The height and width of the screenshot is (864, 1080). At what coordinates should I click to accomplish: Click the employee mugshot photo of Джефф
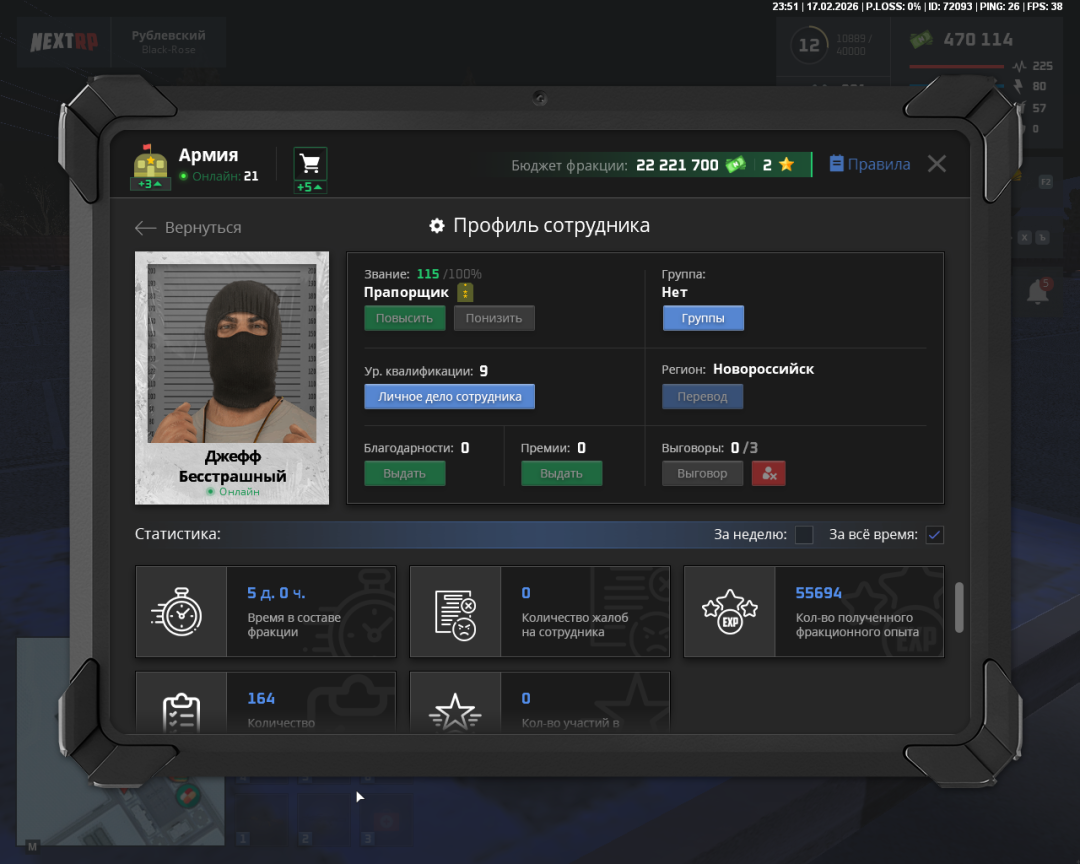tap(232, 349)
